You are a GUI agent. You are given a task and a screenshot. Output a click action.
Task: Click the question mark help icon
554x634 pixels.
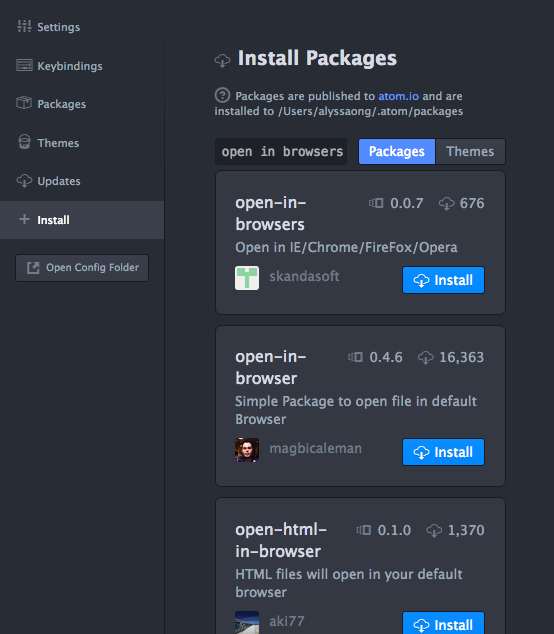click(222, 95)
